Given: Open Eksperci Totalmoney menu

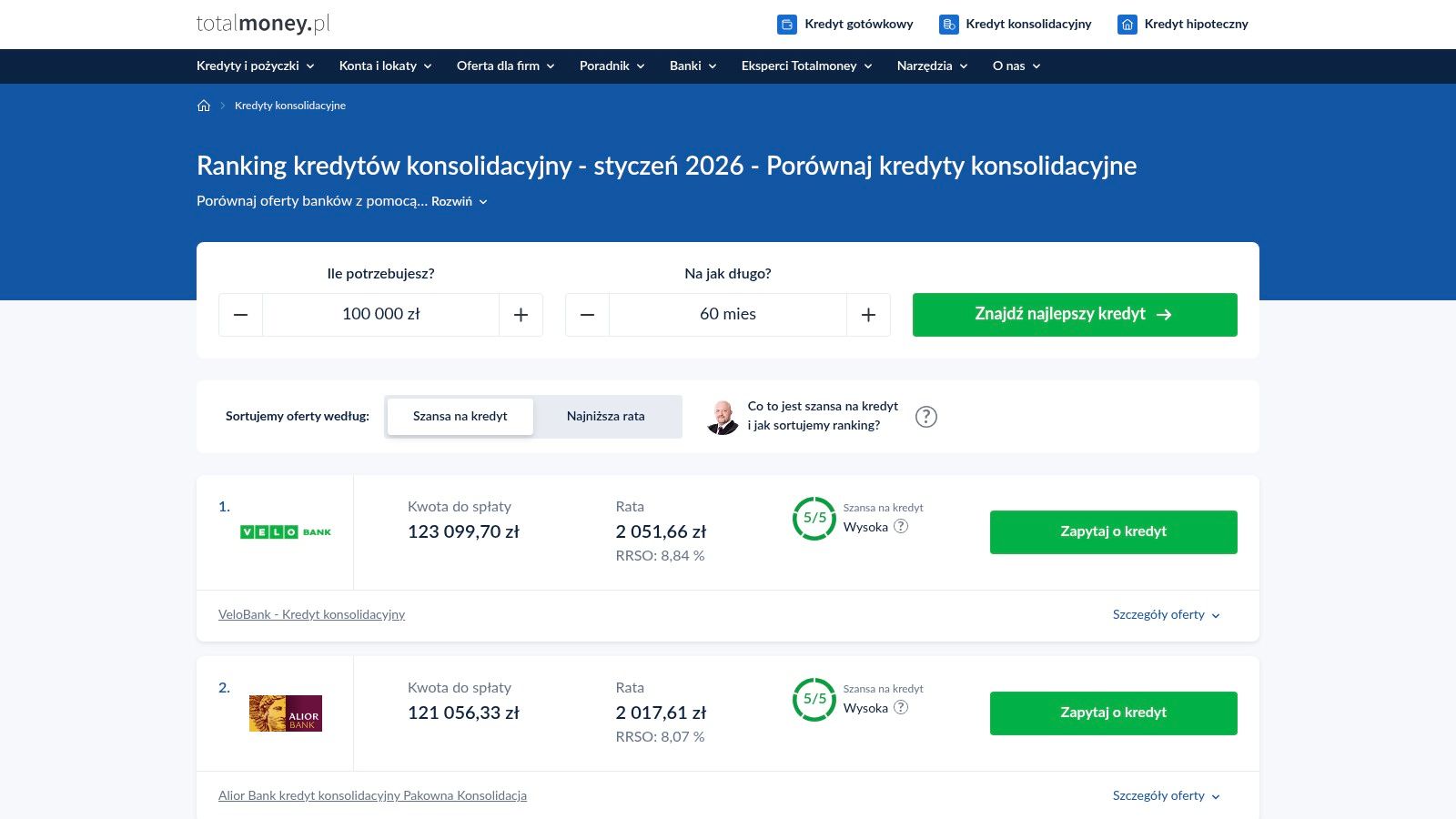Looking at the screenshot, I should [x=807, y=66].
